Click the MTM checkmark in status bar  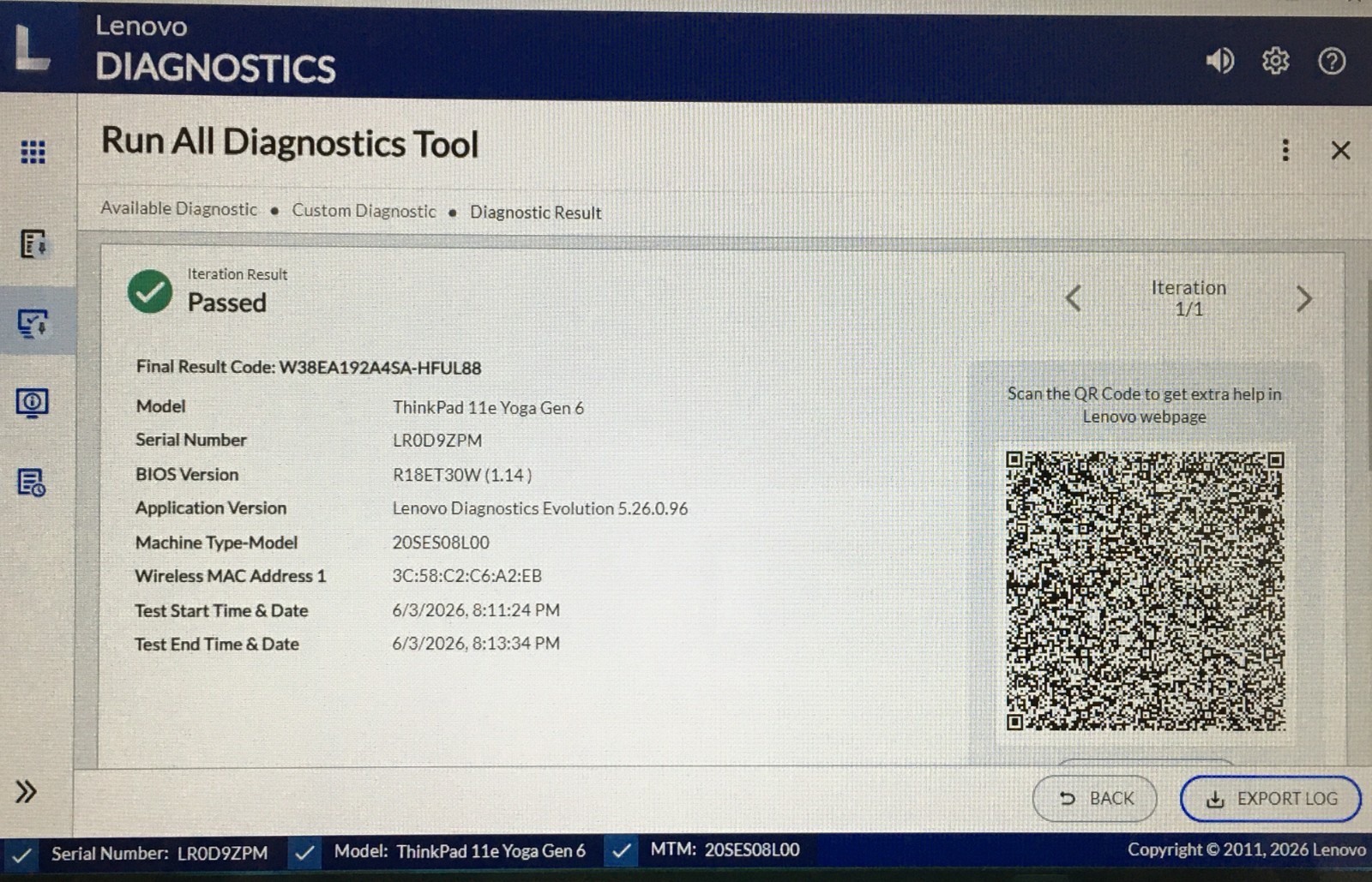point(622,851)
